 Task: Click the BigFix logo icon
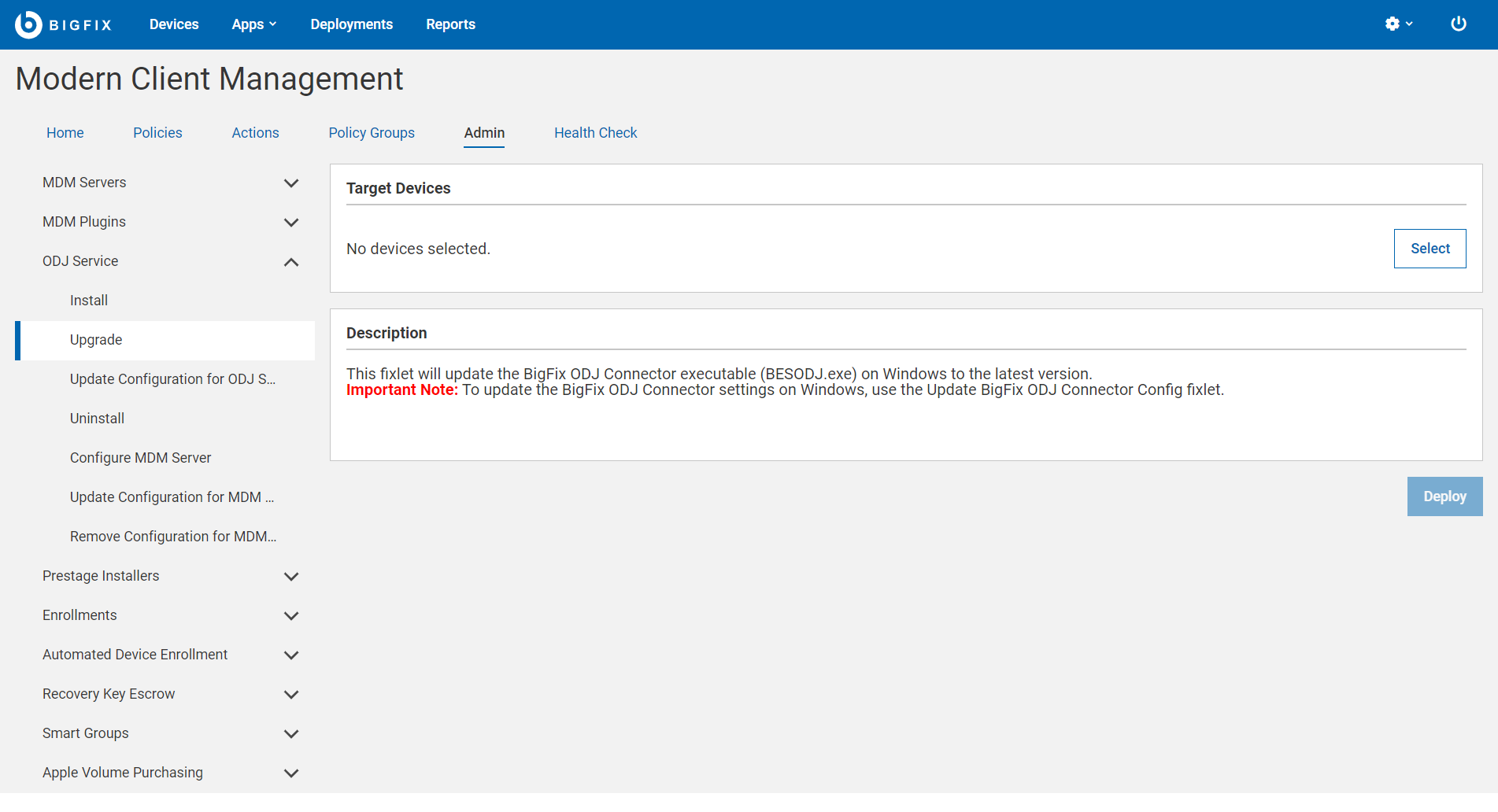coord(28,24)
